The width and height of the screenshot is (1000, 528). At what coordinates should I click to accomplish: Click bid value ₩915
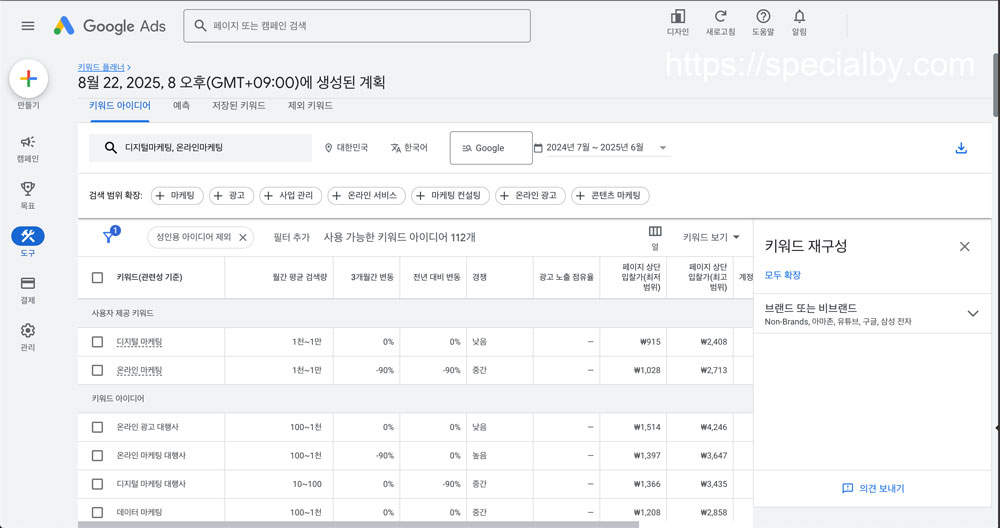pyautogui.click(x=650, y=342)
